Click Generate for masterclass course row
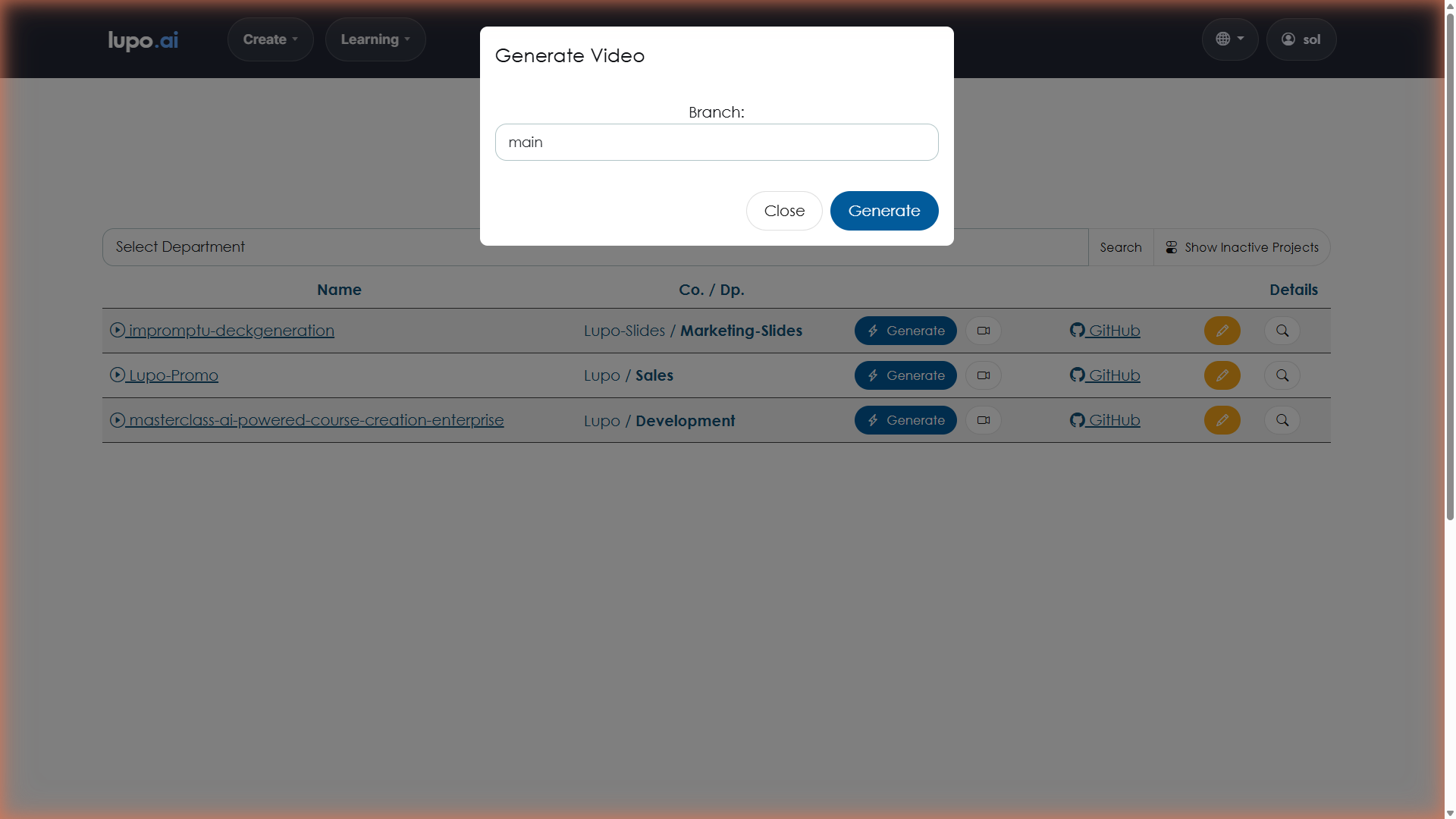1456x819 pixels. (905, 420)
